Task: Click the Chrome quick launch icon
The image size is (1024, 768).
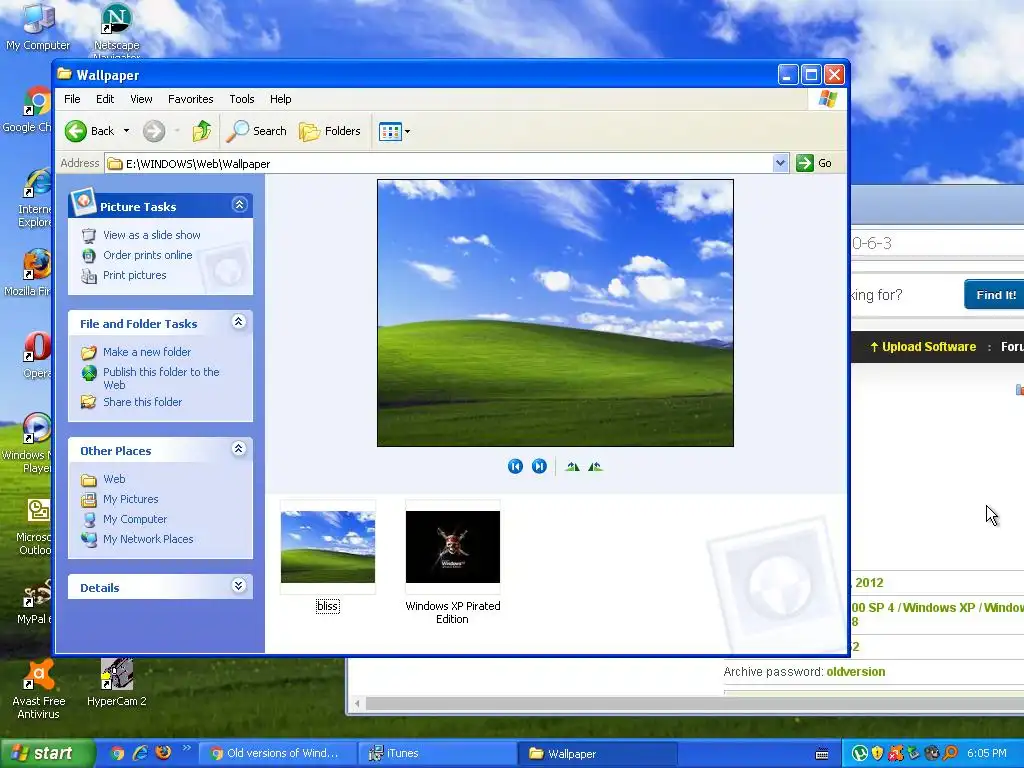Action: coord(117,753)
